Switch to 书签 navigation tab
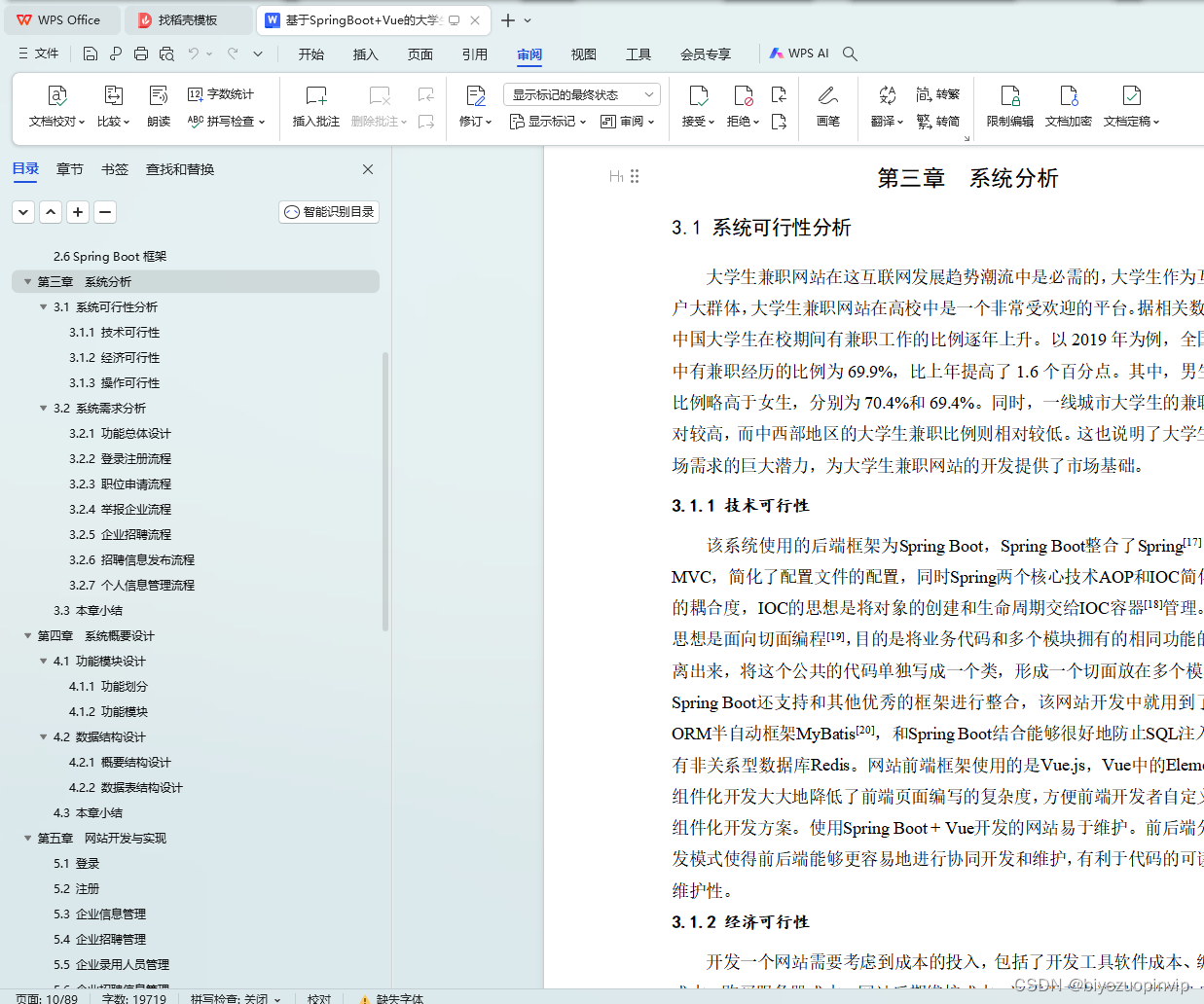Screen dimensions: 1204x1004 (x=115, y=169)
